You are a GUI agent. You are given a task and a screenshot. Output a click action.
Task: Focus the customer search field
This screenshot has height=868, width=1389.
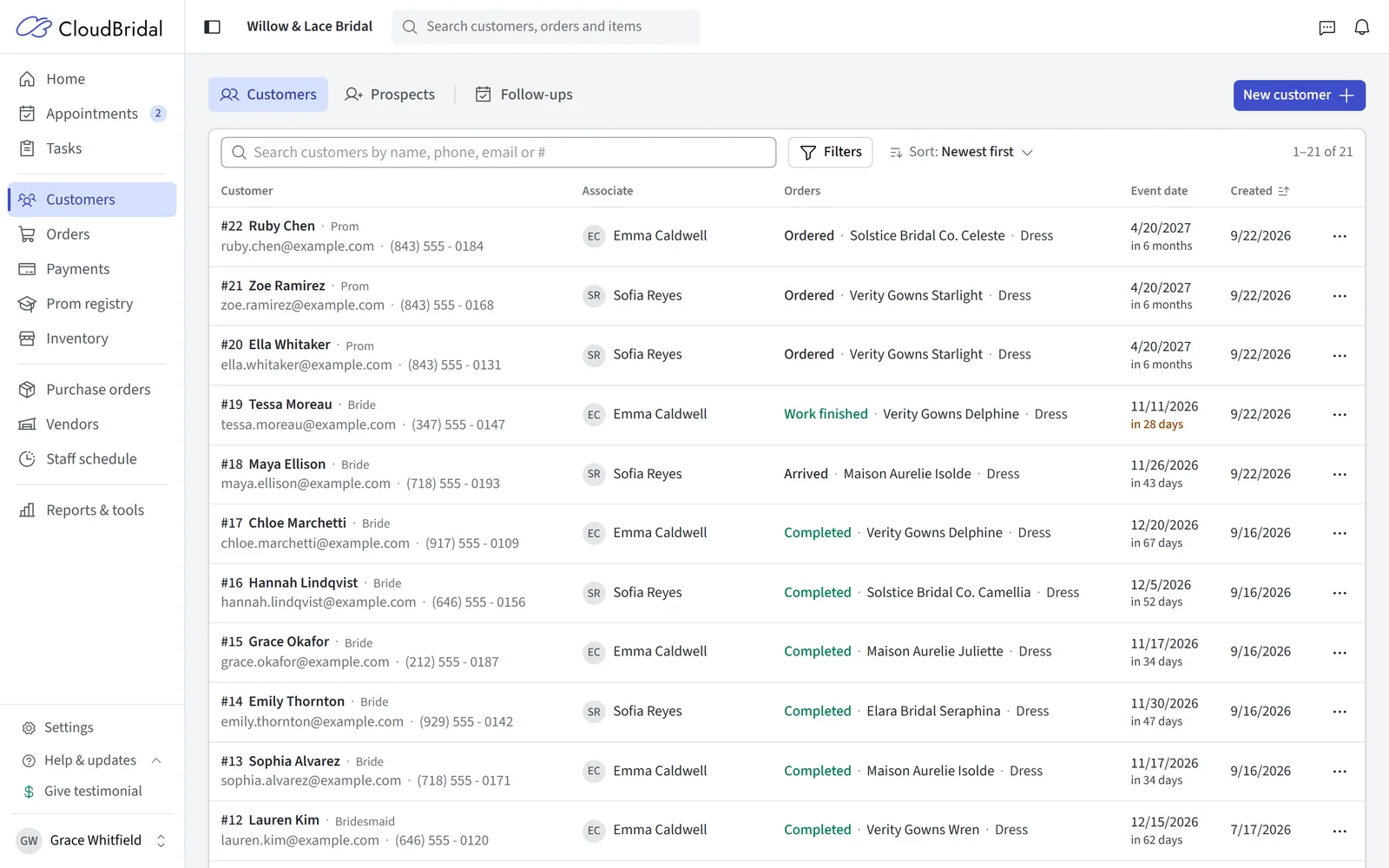click(498, 152)
